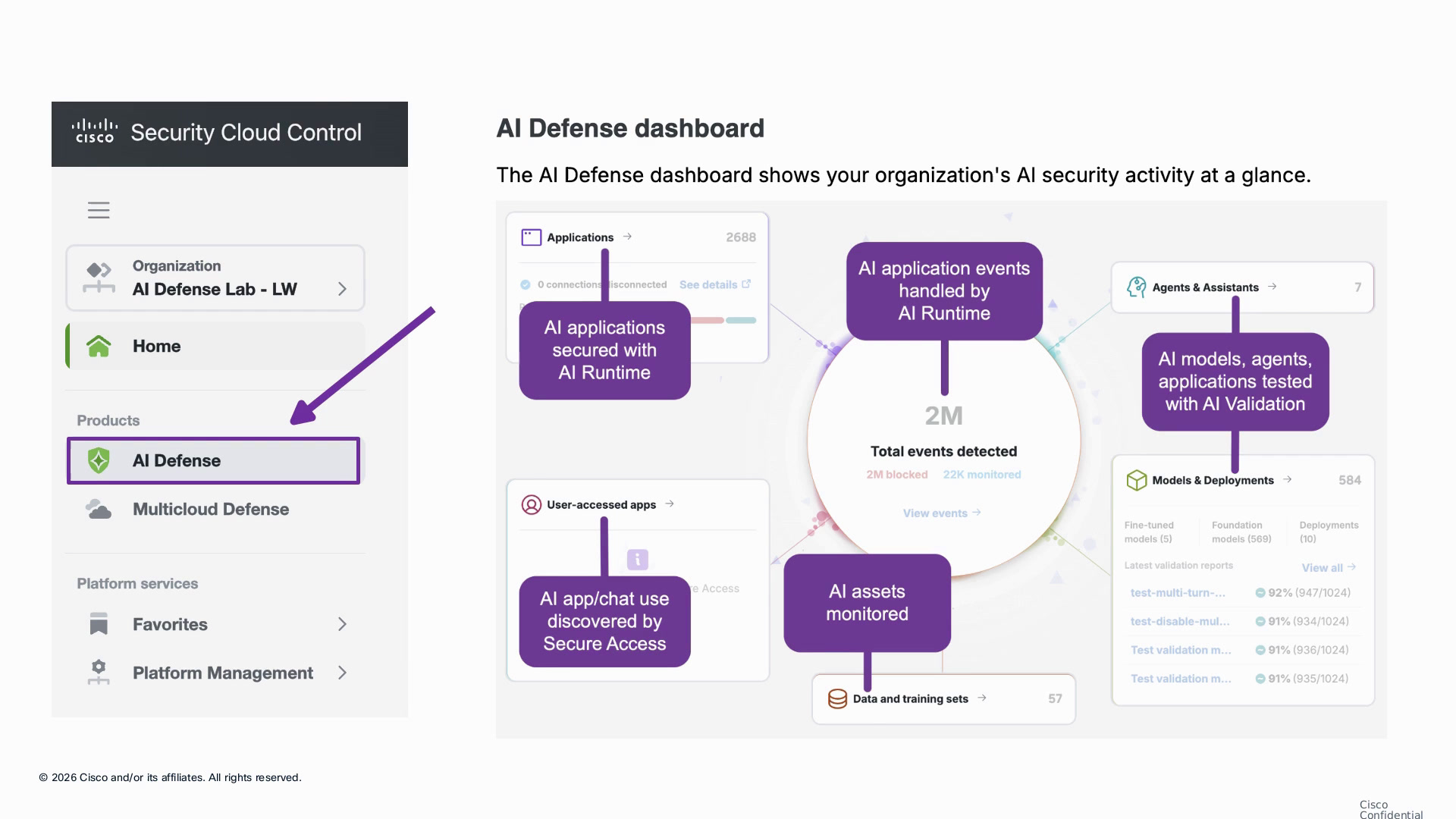This screenshot has width=1456, height=819.
Task: Click check status icon beside 0 connections
Action: click(x=525, y=284)
